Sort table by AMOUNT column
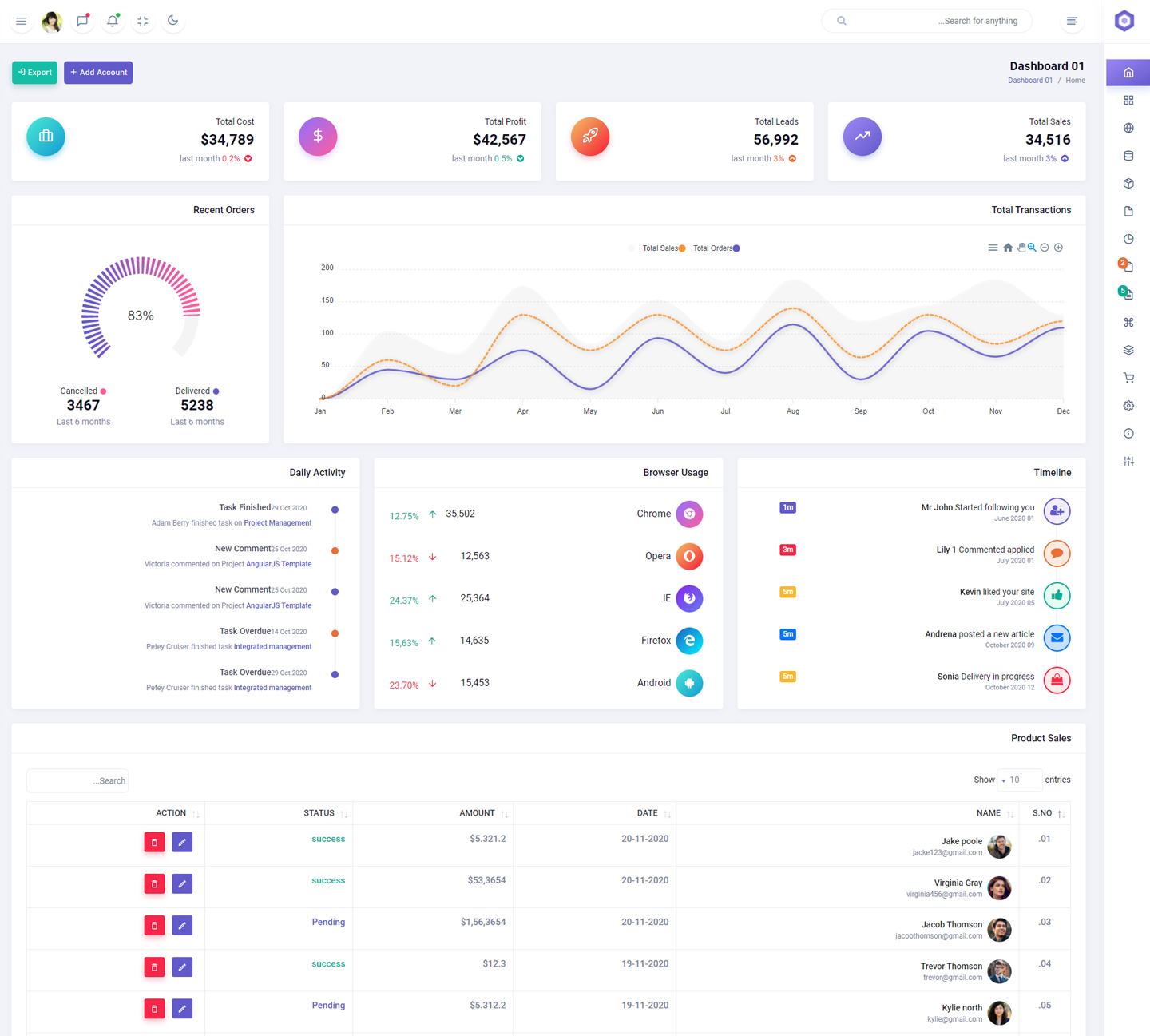The height and width of the screenshot is (1036, 1150). pos(478,813)
